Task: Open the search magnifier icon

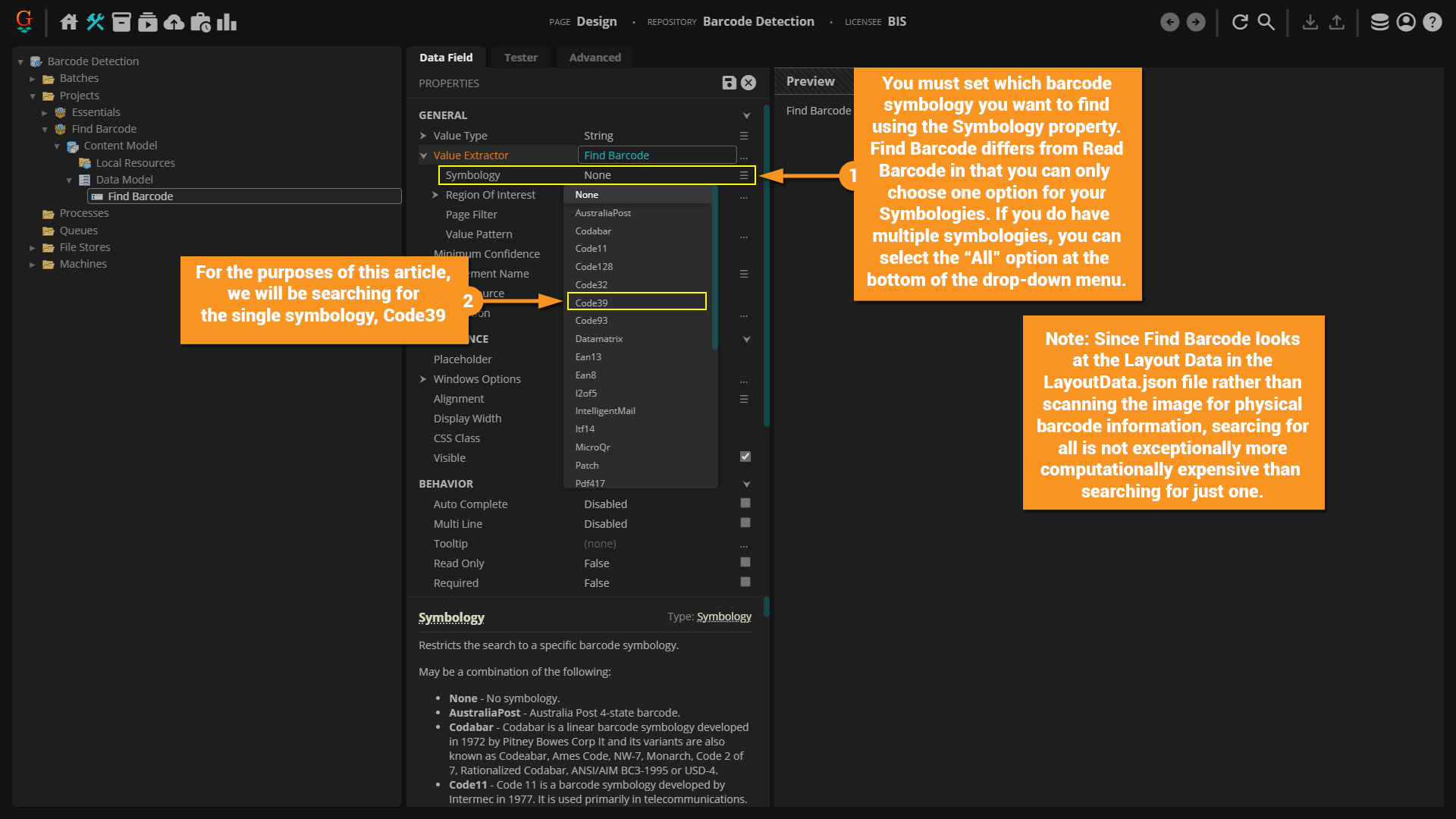Action: (1266, 22)
